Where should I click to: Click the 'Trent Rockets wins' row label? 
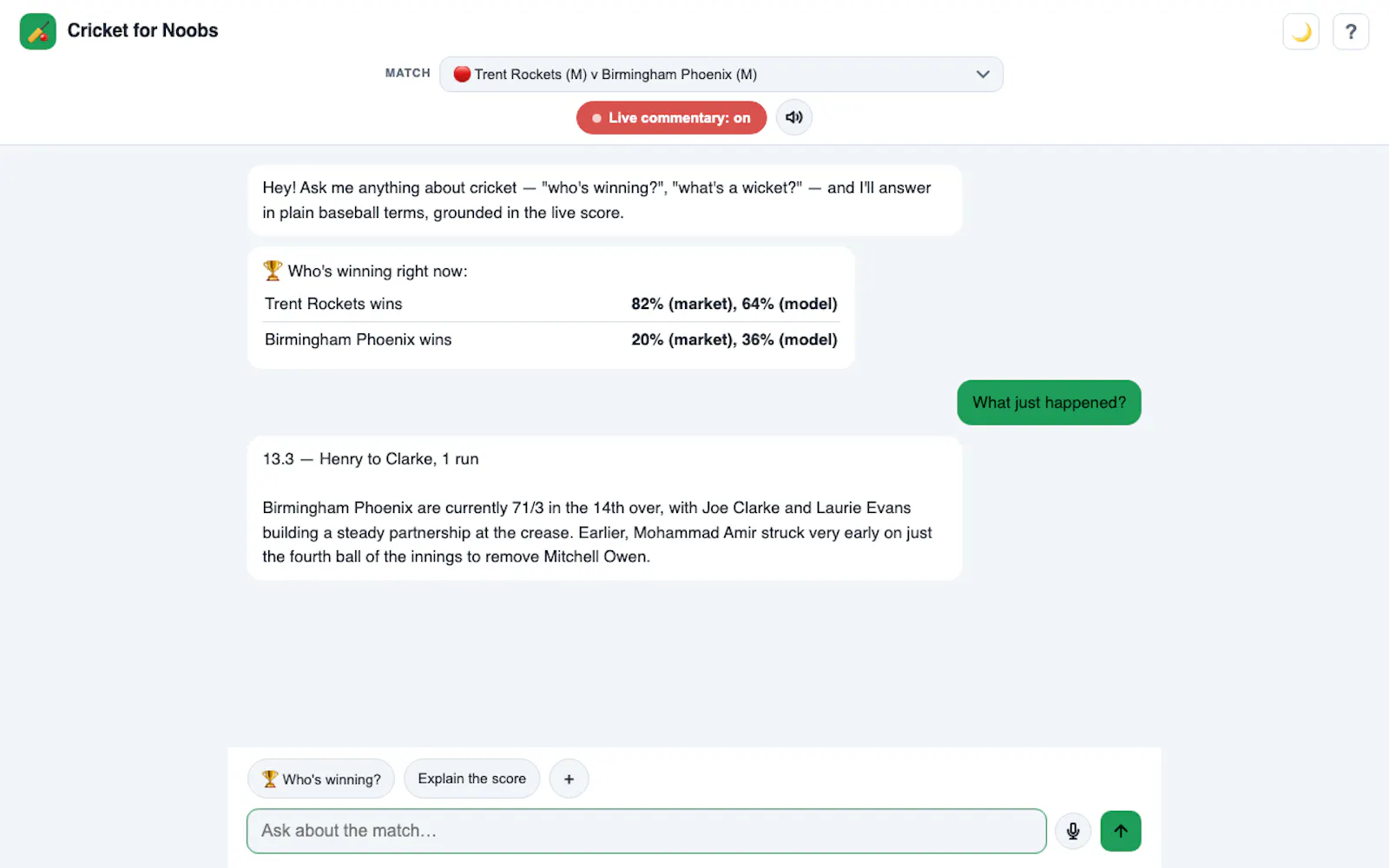tap(333, 304)
